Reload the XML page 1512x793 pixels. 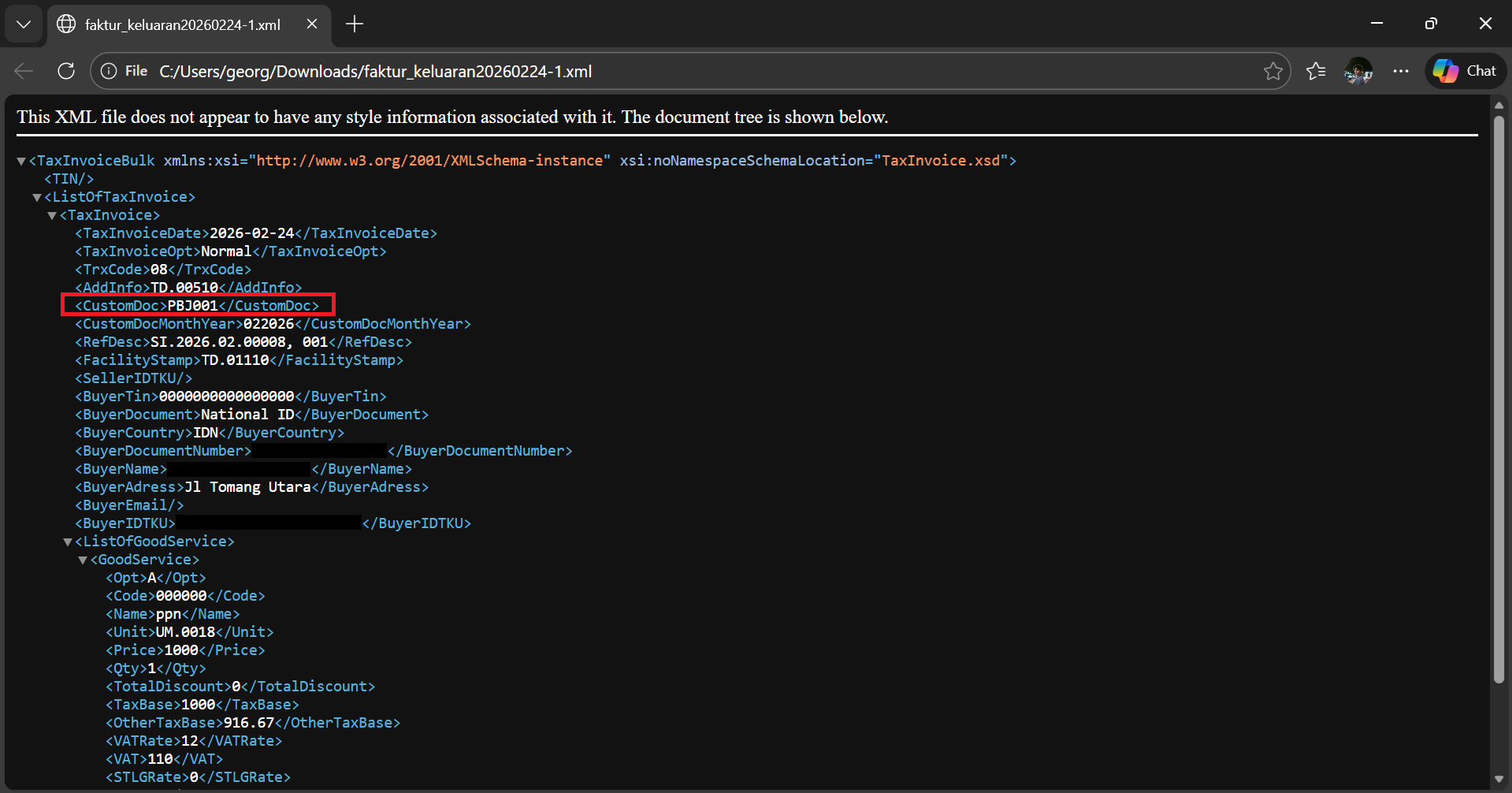pos(66,71)
